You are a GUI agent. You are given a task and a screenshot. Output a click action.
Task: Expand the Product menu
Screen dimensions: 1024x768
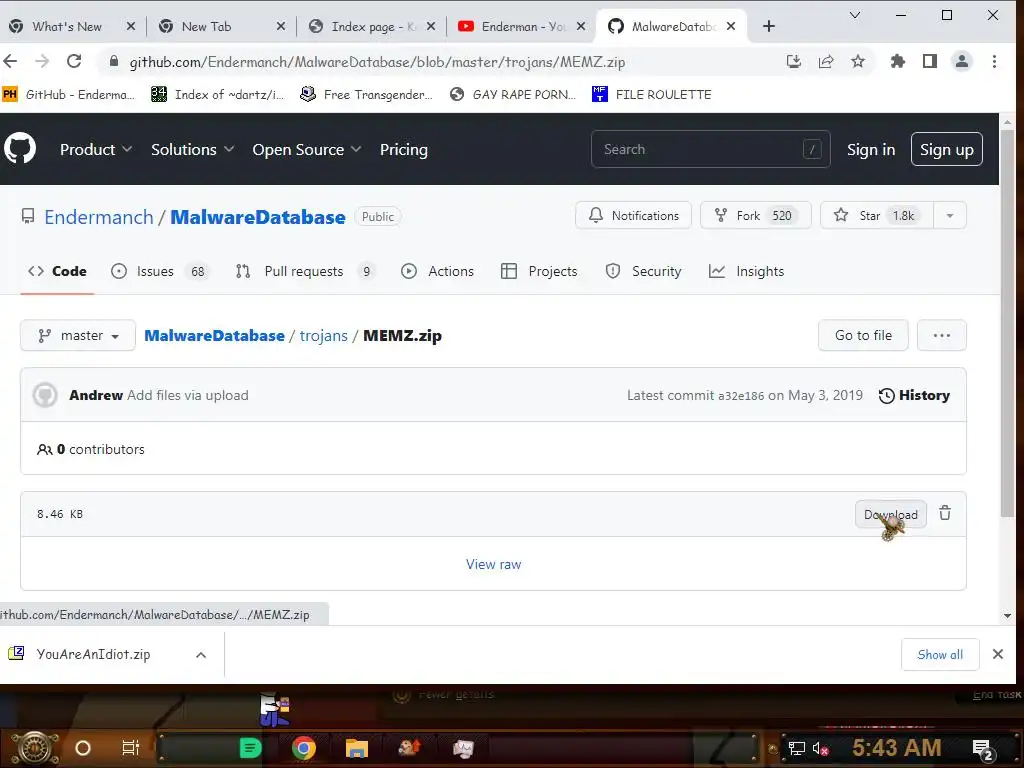(96, 150)
